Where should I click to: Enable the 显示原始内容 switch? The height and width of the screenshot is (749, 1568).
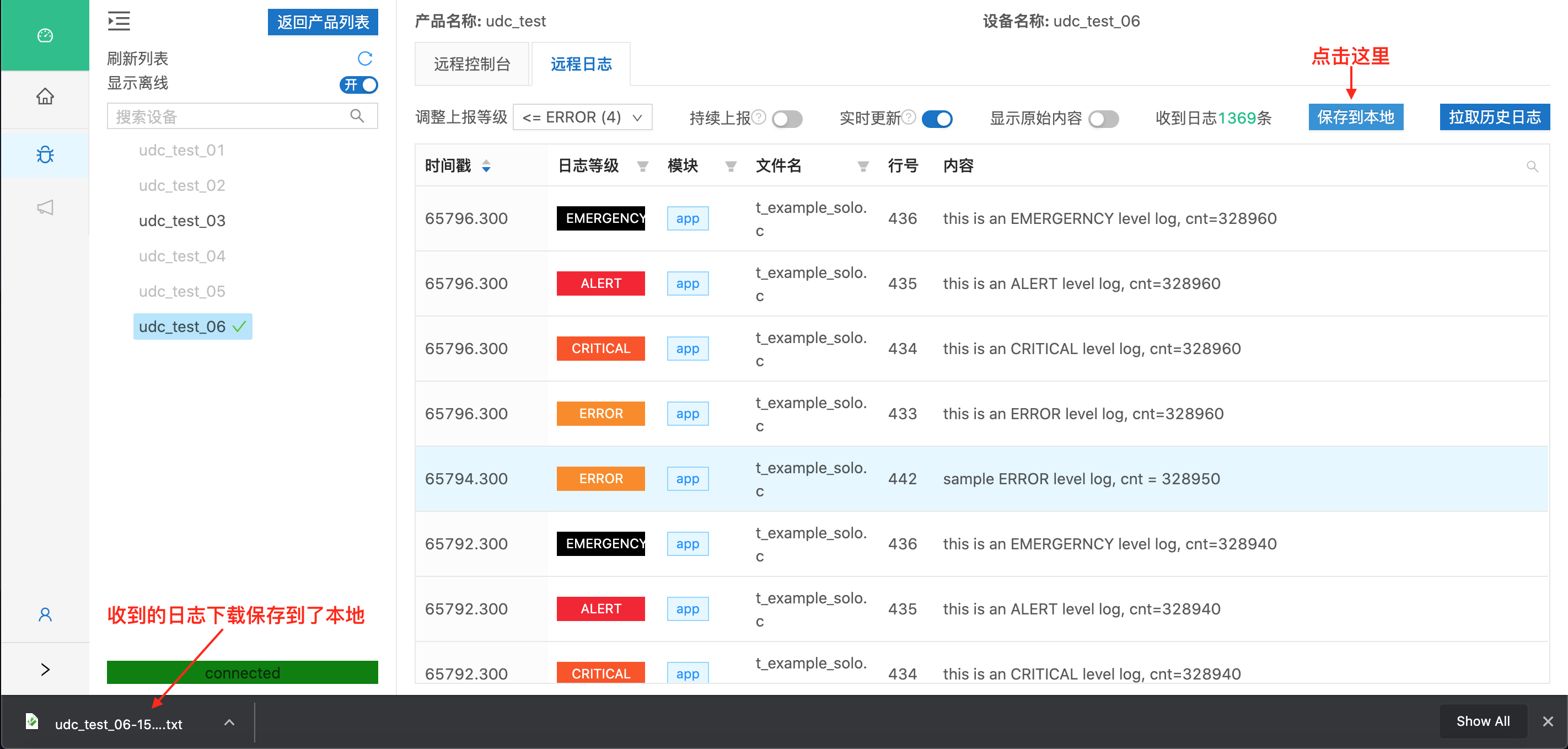point(1104,119)
